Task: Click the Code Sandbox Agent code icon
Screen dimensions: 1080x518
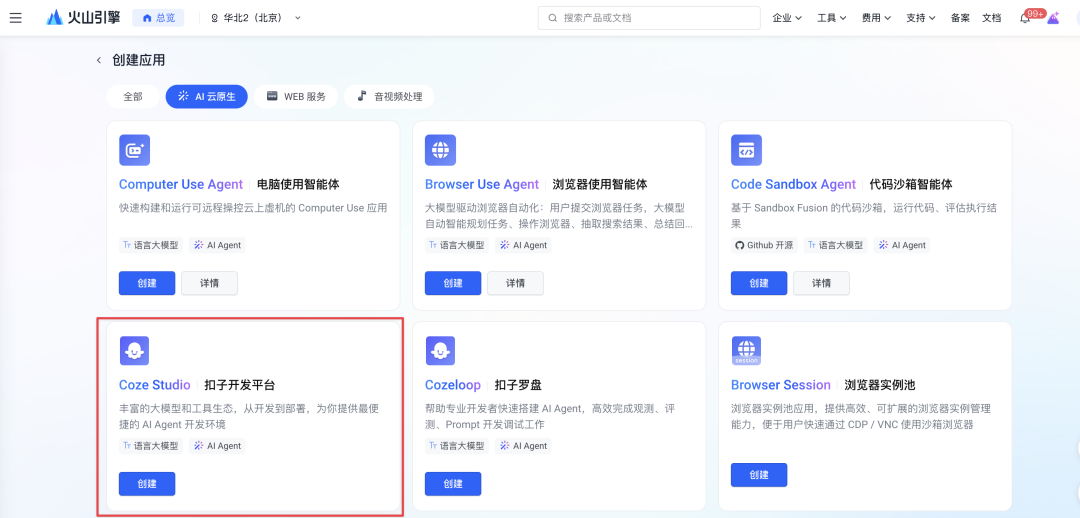Action: 746,150
